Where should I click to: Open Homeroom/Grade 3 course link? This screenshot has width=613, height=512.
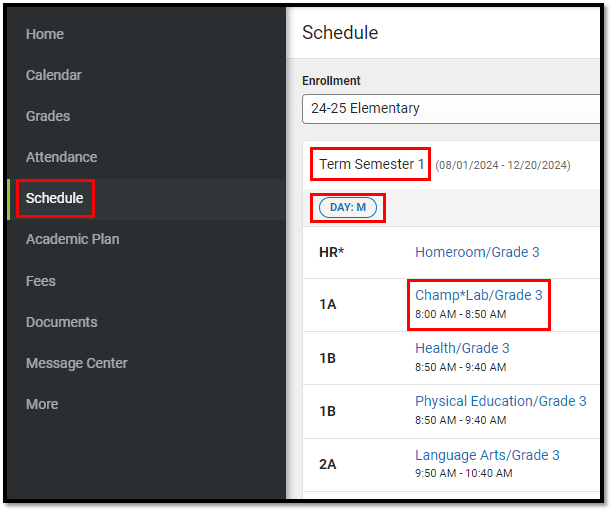click(x=477, y=252)
